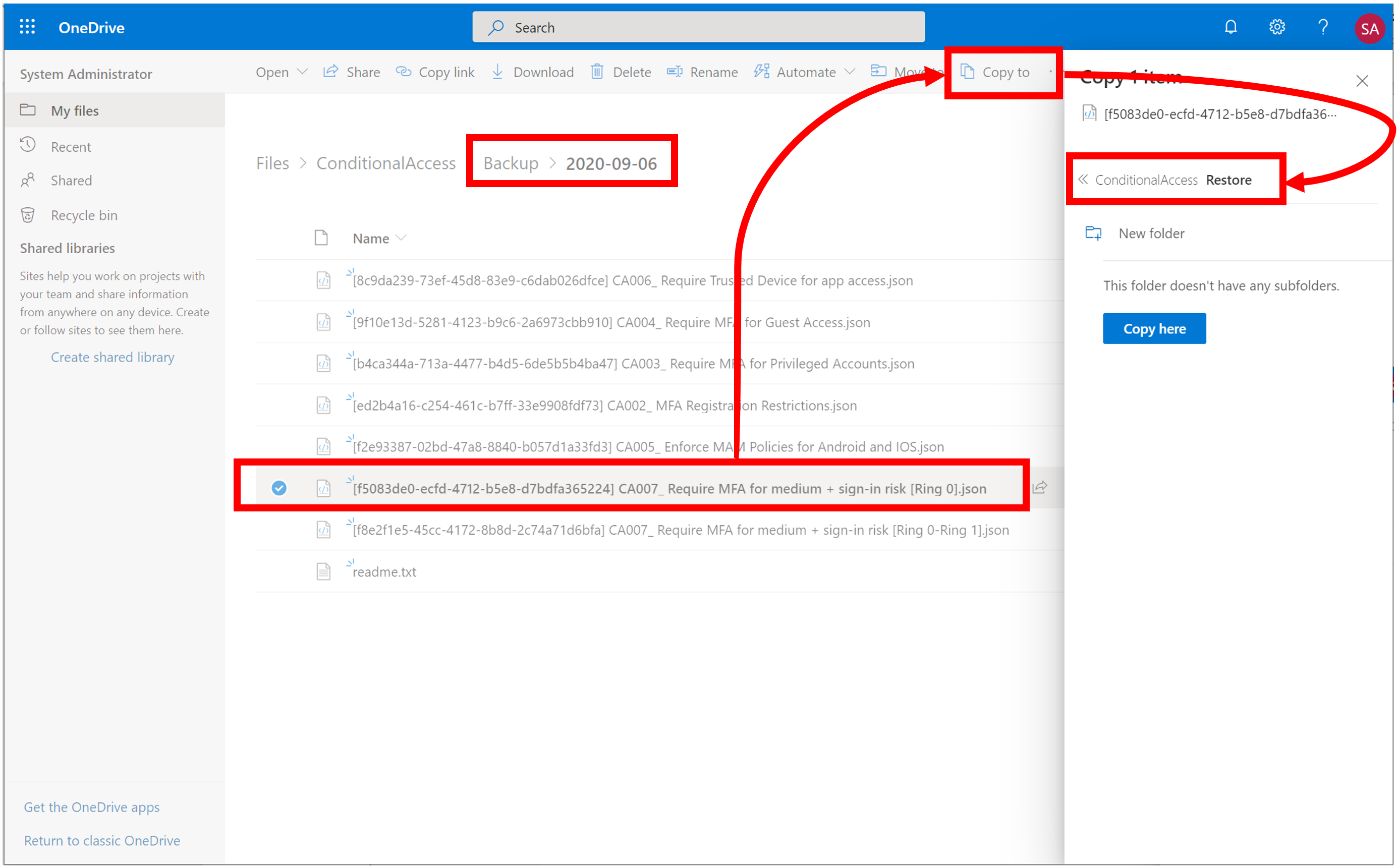Viewport: 1398px width, 868px height.
Task: Open CA007_ sign-in risk [Ring 0-Ring 1].json
Action: tap(681, 531)
